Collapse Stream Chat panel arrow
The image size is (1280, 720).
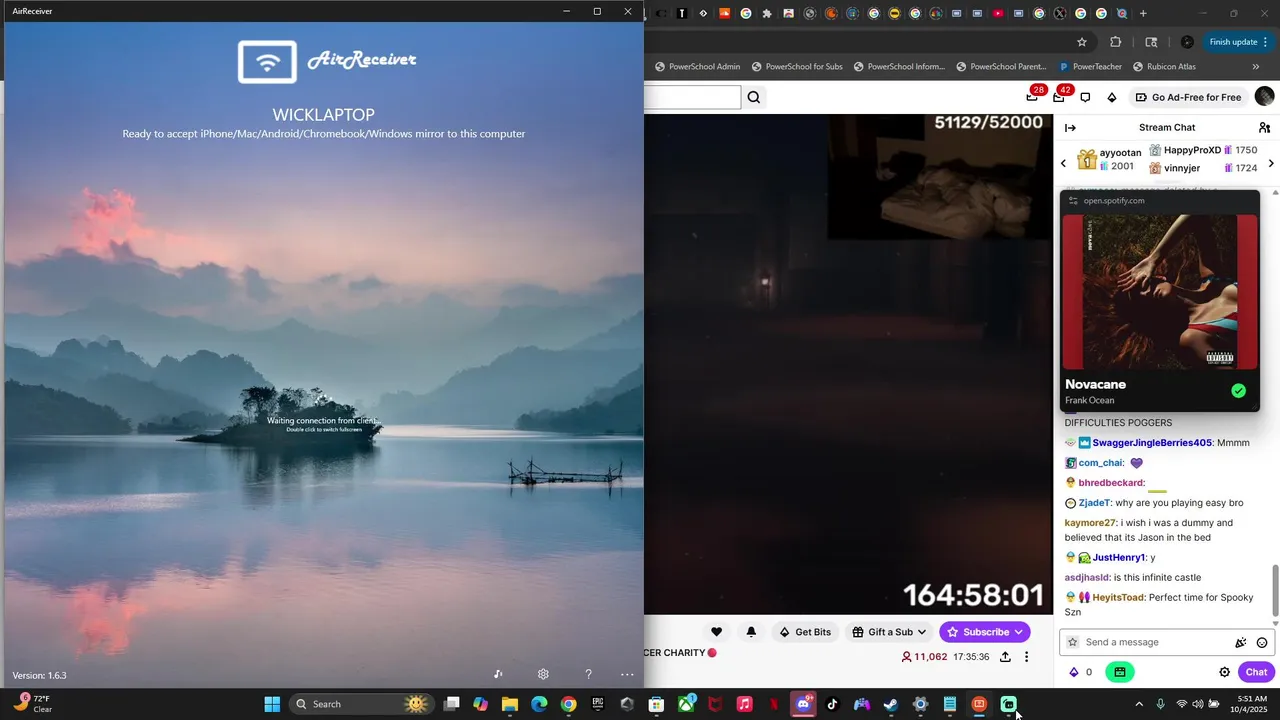pos(1070,127)
